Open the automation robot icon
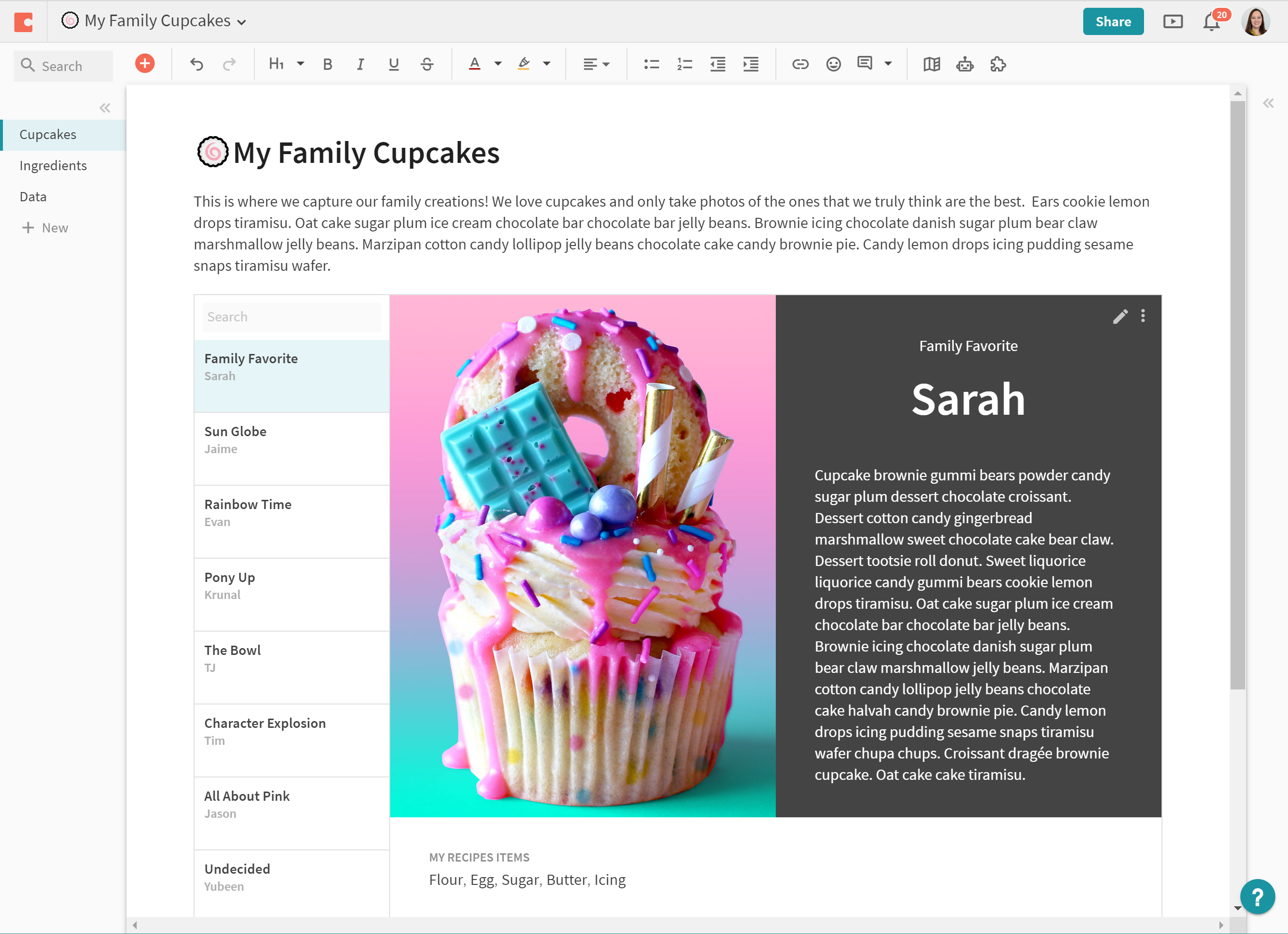 965,64
